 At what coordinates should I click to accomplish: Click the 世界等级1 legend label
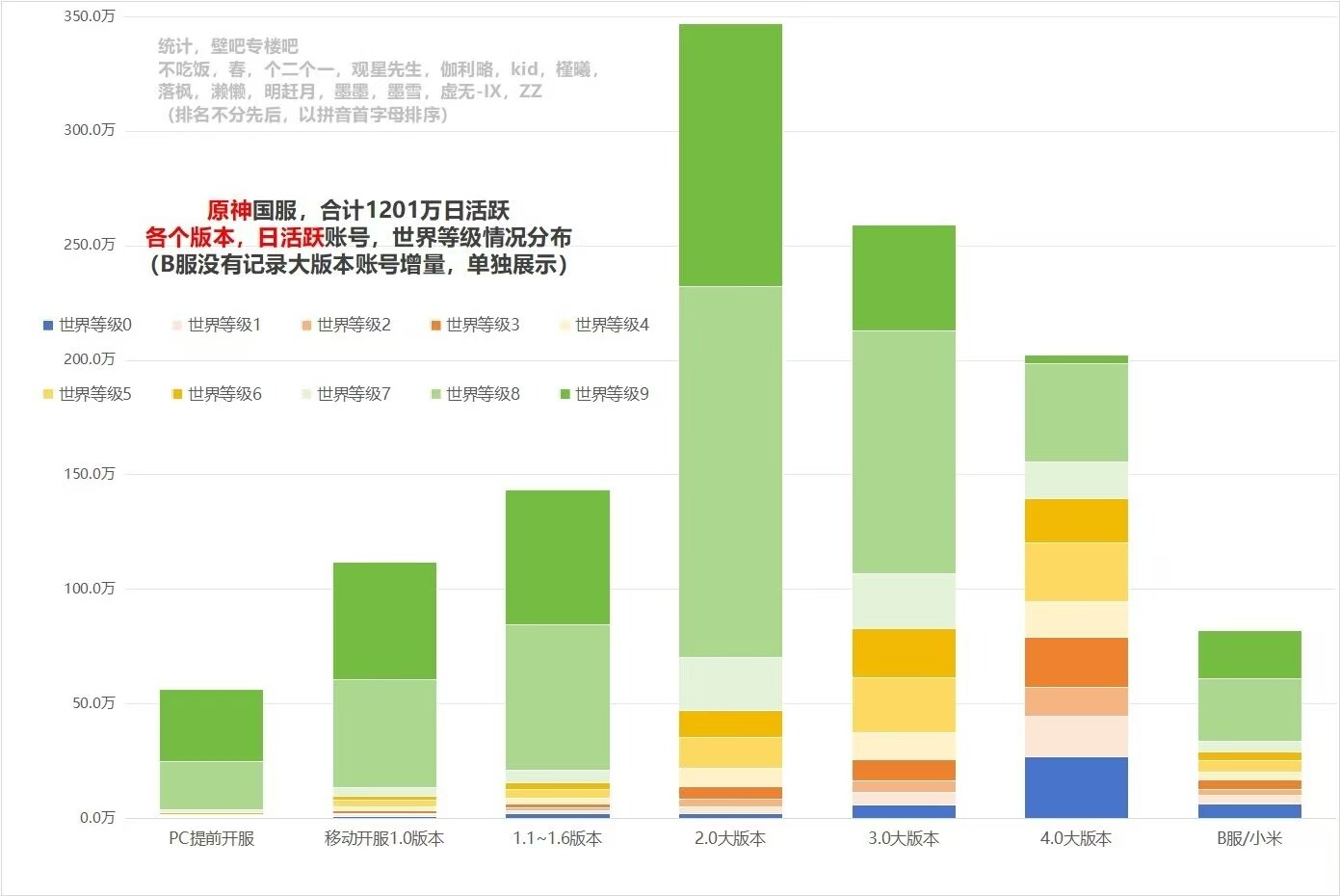(224, 326)
